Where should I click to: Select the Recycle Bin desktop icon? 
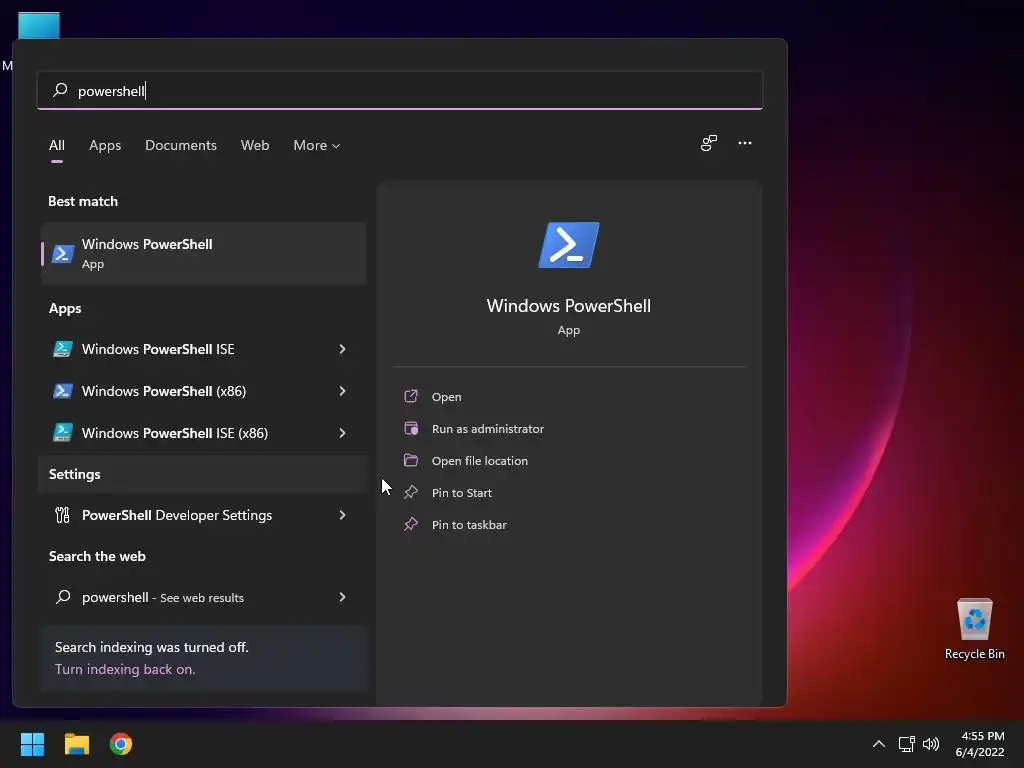click(974, 629)
